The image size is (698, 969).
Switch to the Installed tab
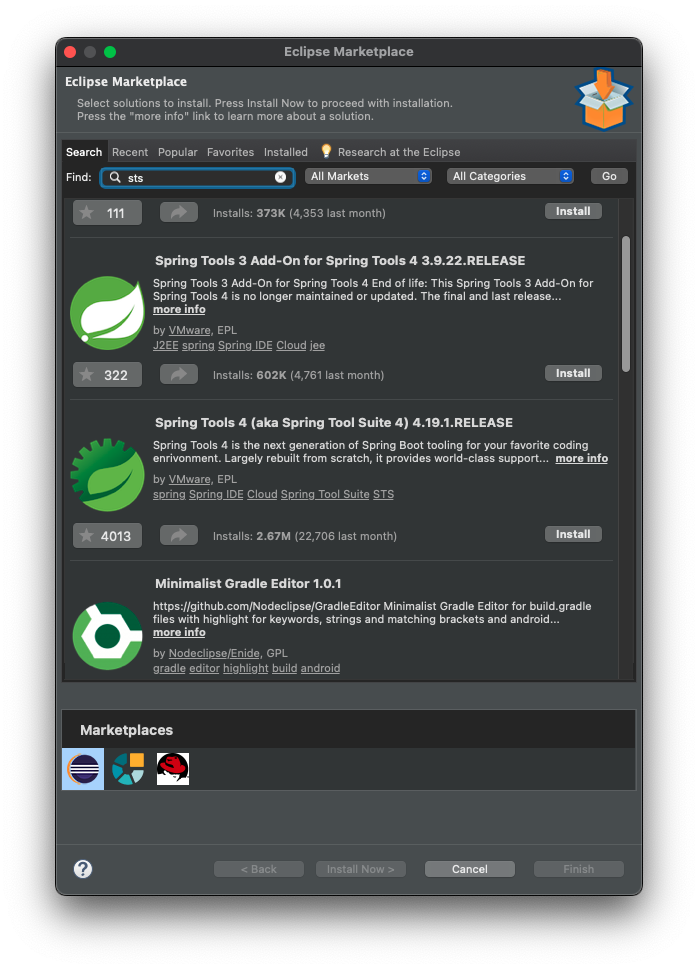(x=286, y=152)
